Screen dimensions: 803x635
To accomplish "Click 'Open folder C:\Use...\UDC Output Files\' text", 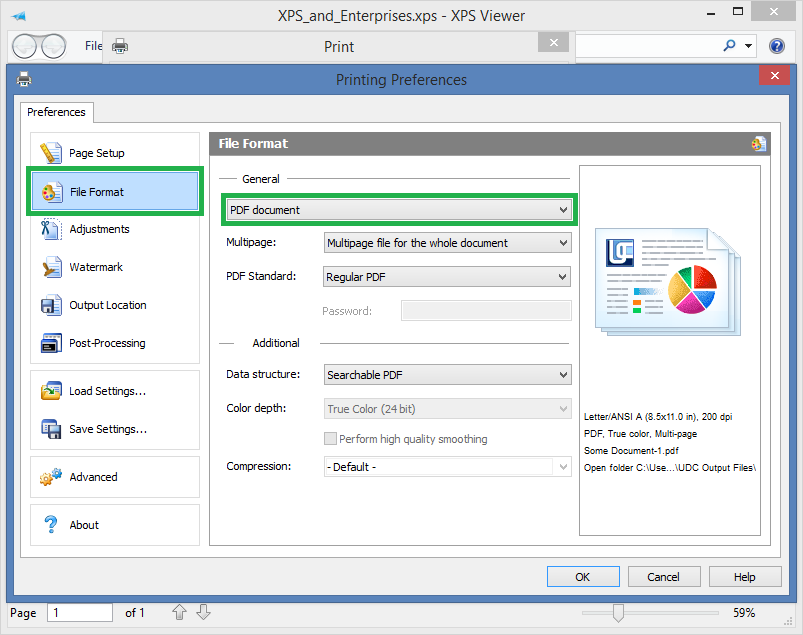I will (x=670, y=468).
